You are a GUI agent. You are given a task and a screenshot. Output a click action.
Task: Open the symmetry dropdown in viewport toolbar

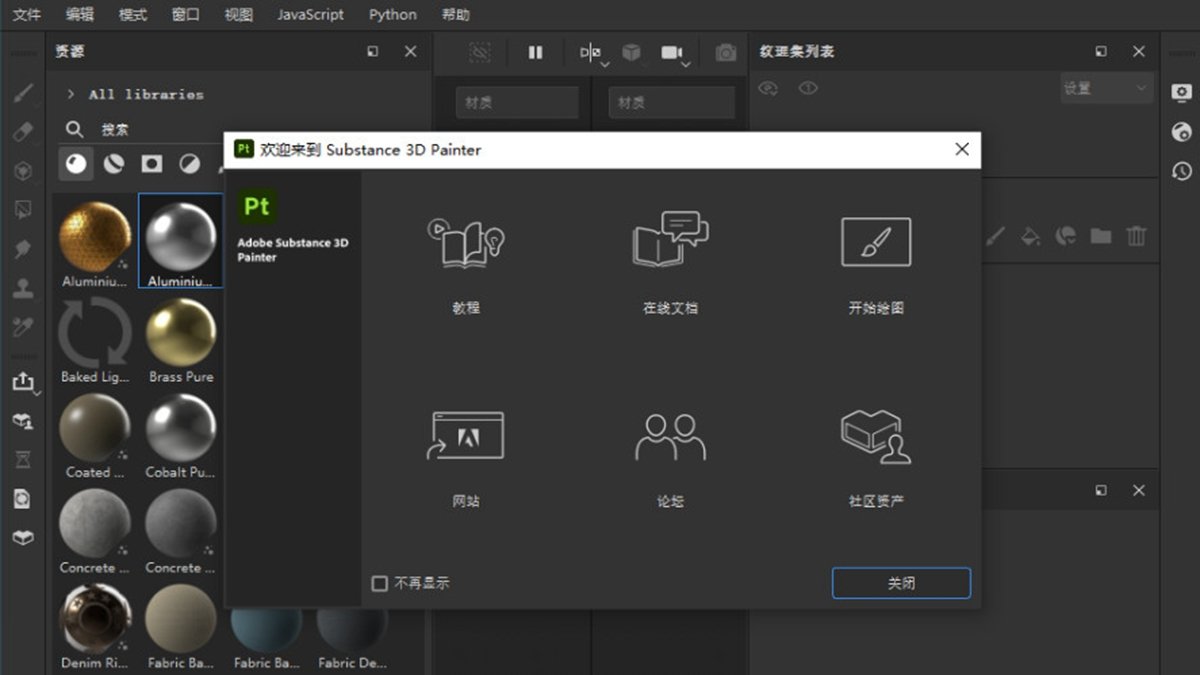coord(594,54)
